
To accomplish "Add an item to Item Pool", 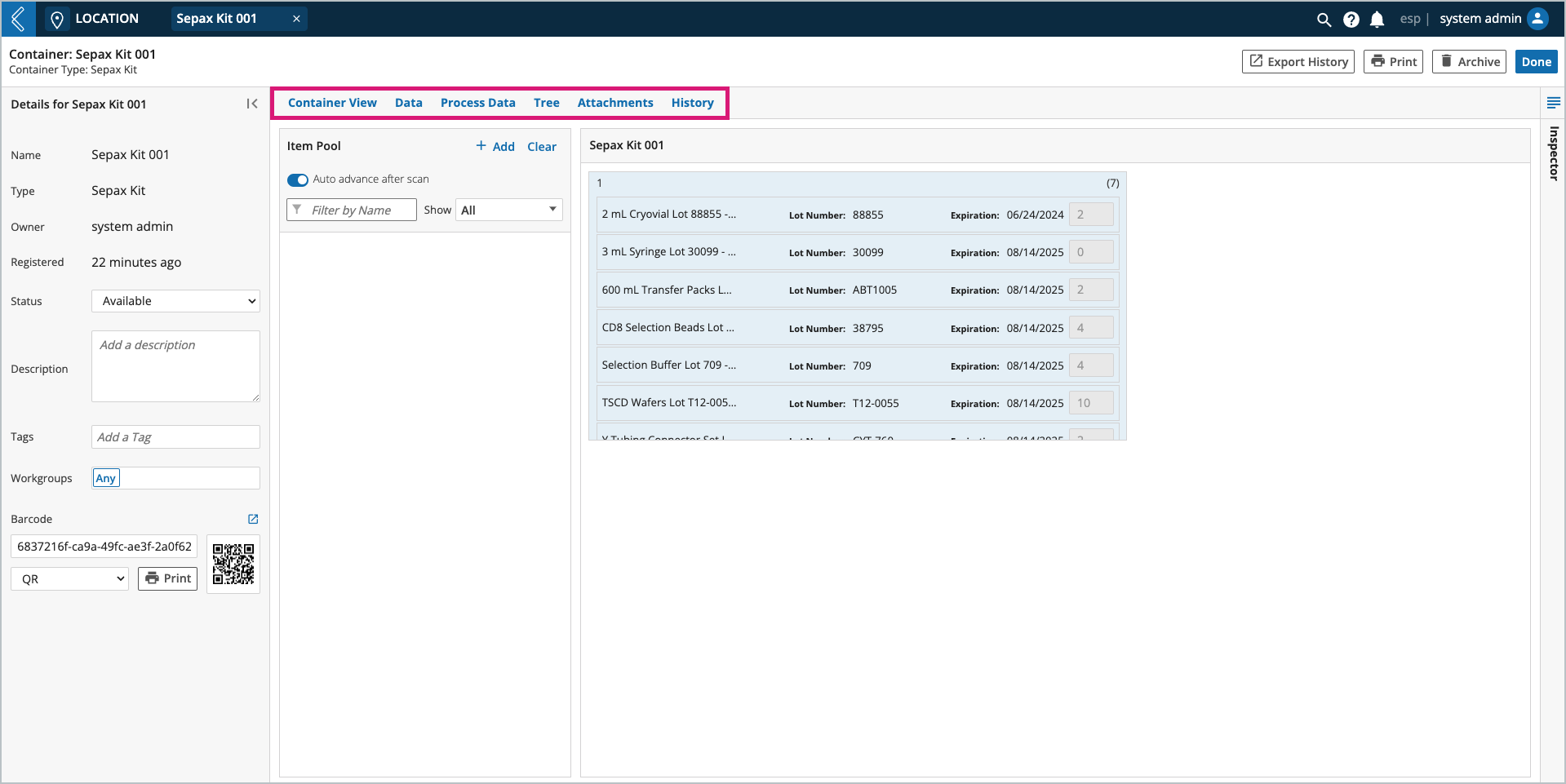I will pyautogui.click(x=495, y=146).
